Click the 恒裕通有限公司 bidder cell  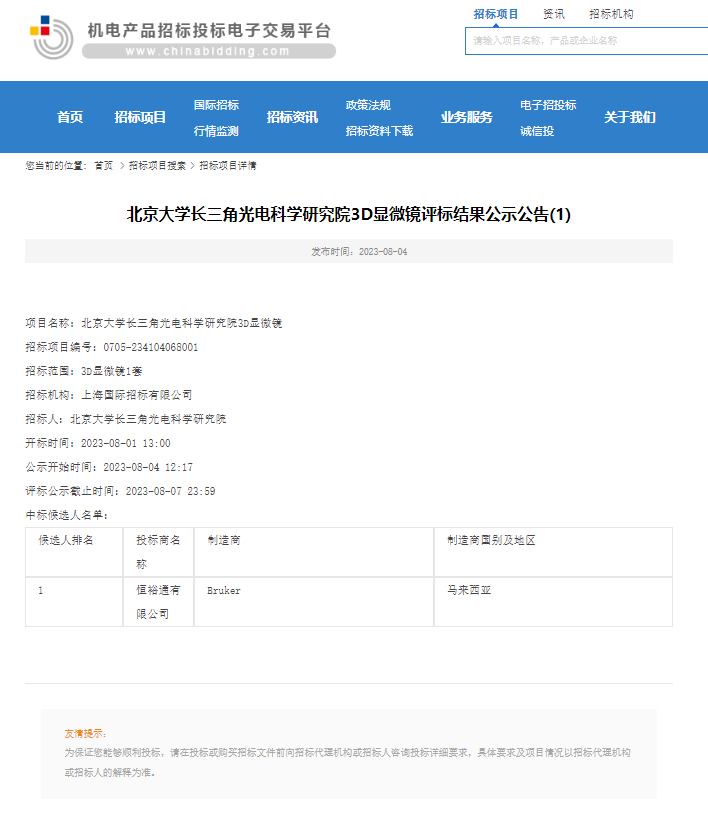click(x=158, y=602)
